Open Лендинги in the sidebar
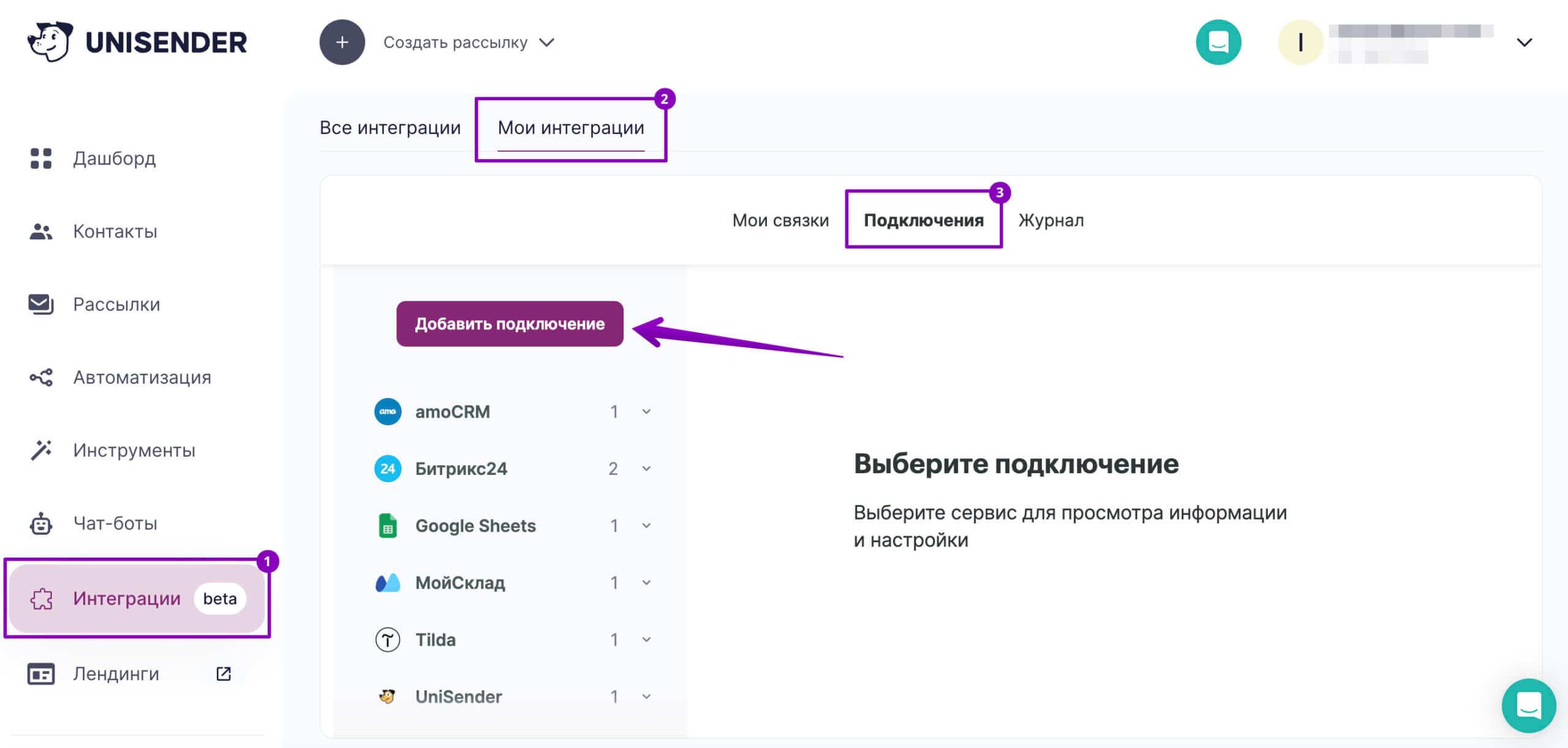This screenshot has height=748, width=1568. coord(116,674)
